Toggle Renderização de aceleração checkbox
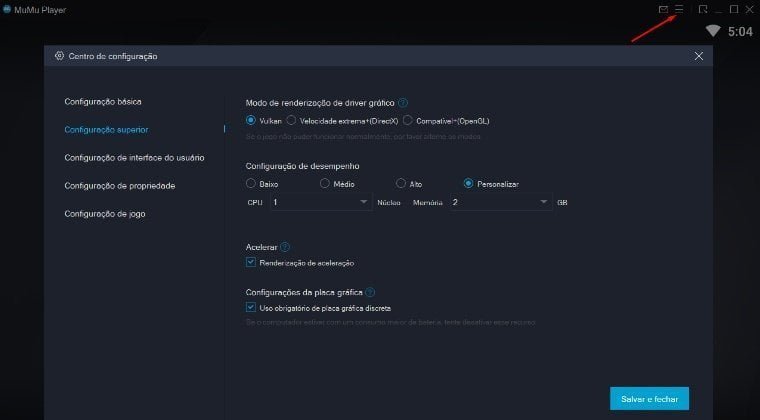Viewport: 760px width, 420px height. pos(251,262)
